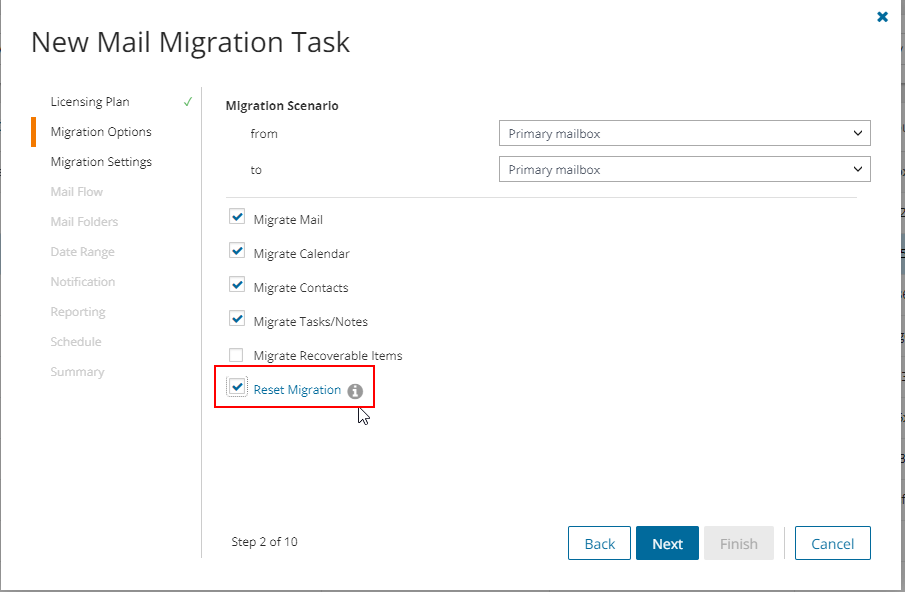
Task: Select the Licensing Plan step
Action: 90,102
